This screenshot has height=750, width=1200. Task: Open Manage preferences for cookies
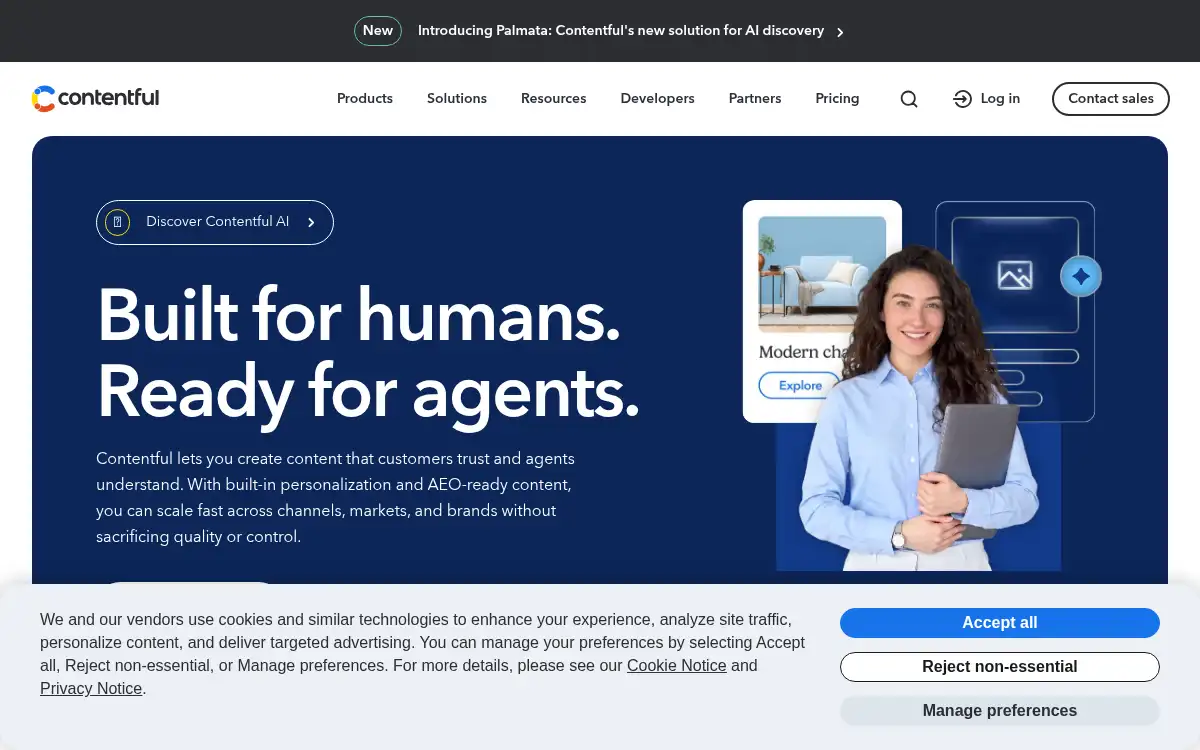click(1000, 710)
